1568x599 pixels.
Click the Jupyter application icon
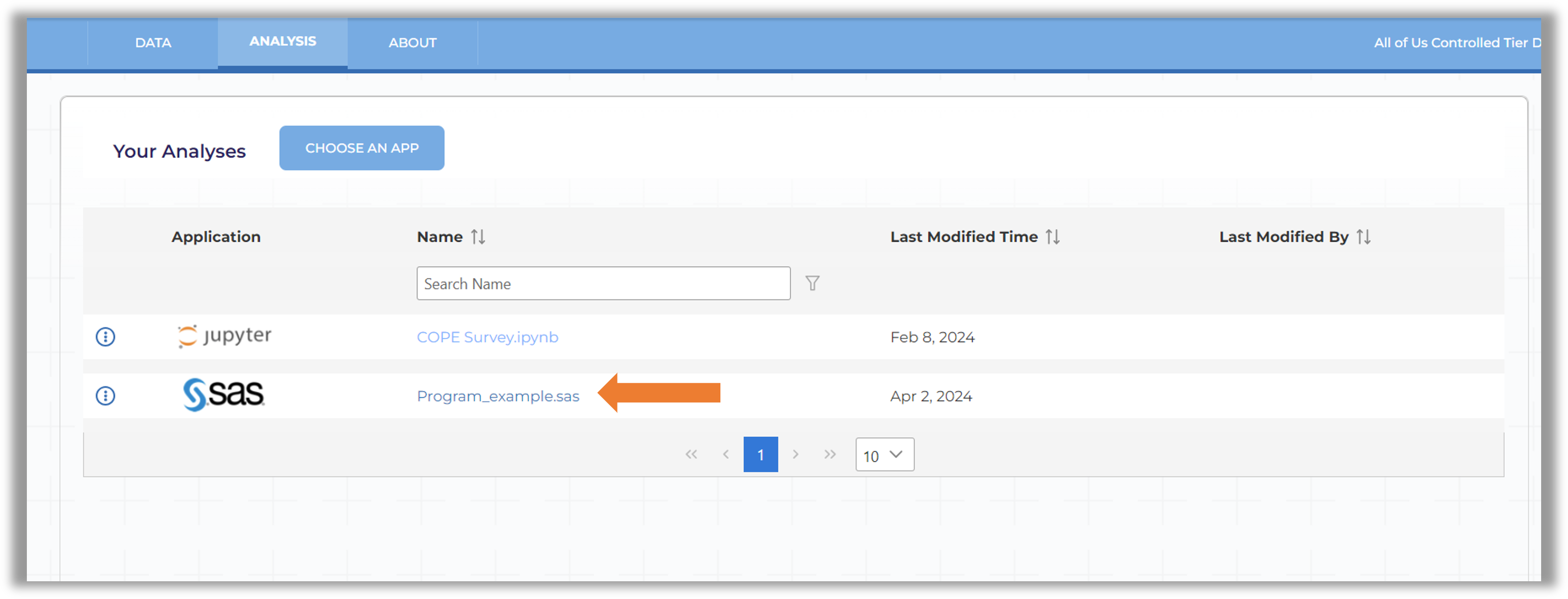pos(224,336)
